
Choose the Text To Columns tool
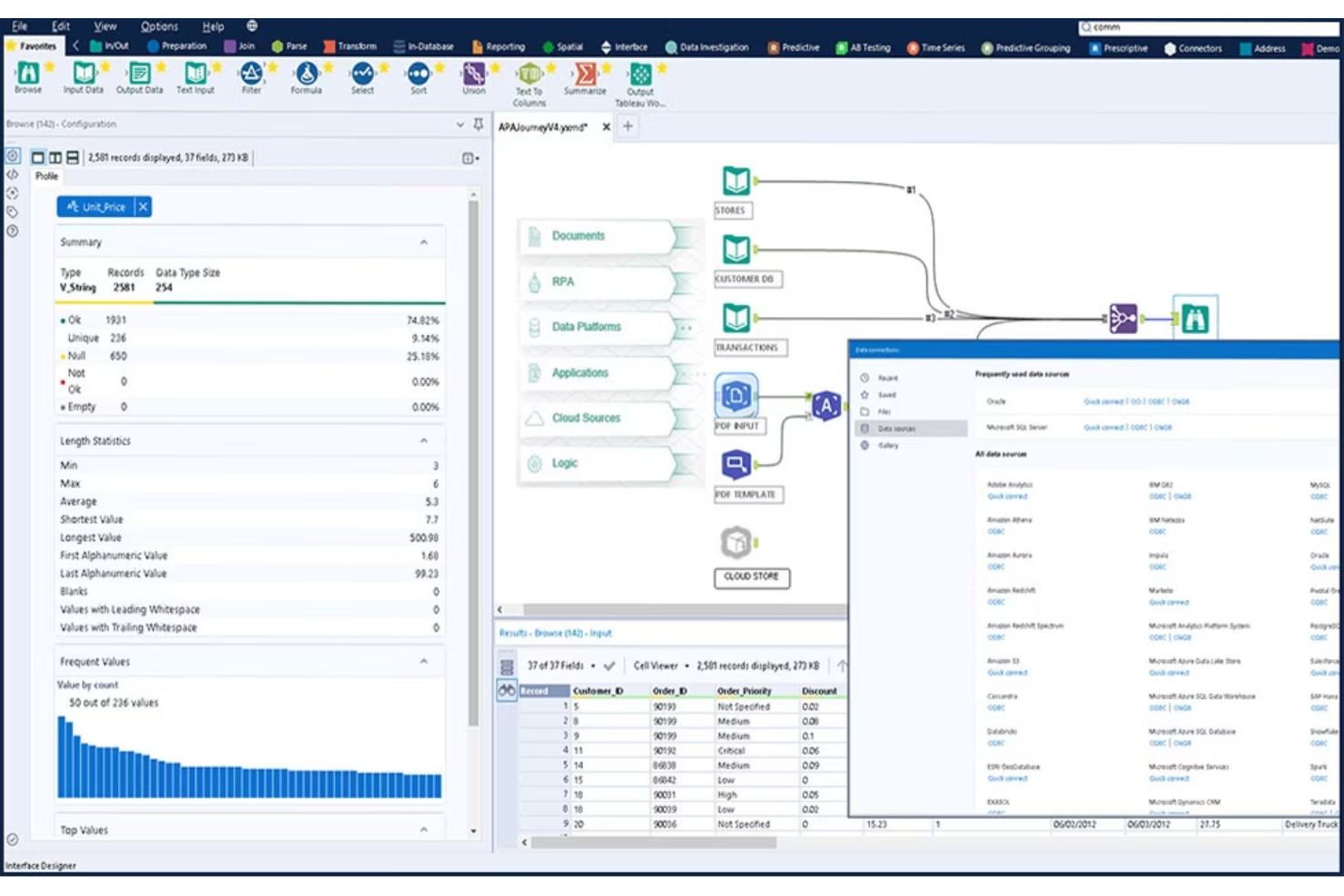tap(529, 74)
